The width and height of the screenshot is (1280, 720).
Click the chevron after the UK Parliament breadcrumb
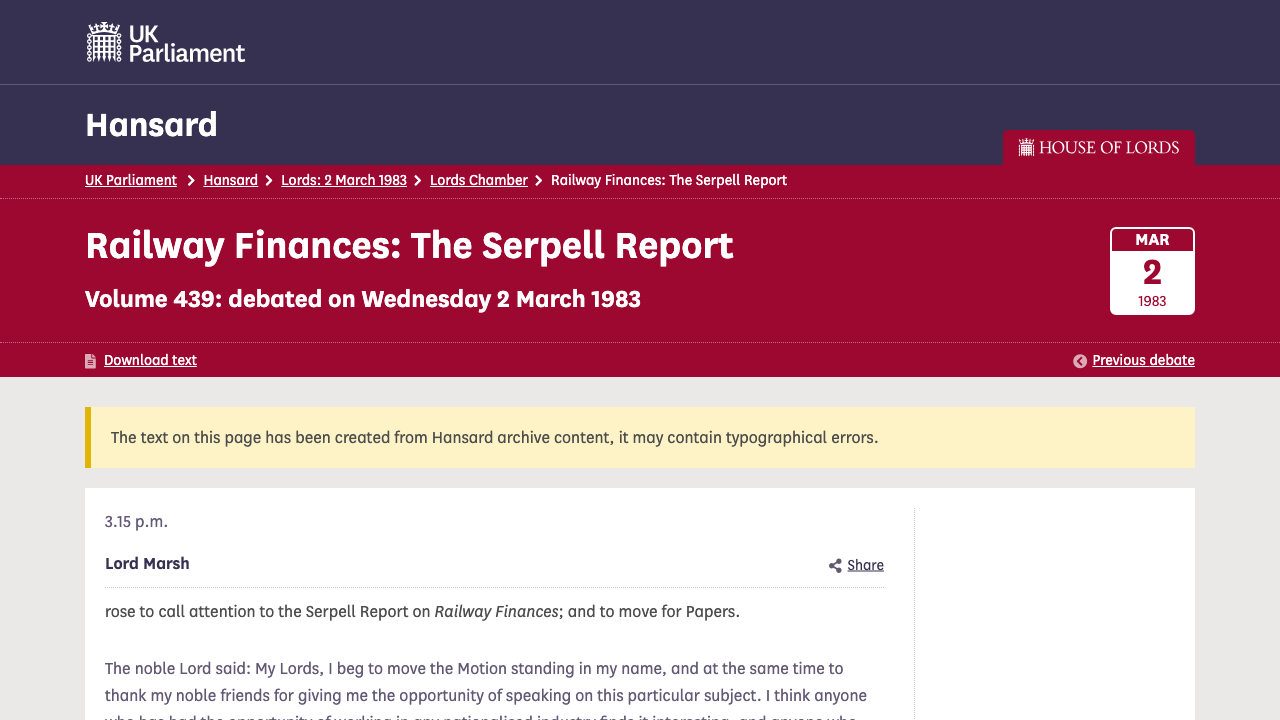(189, 180)
